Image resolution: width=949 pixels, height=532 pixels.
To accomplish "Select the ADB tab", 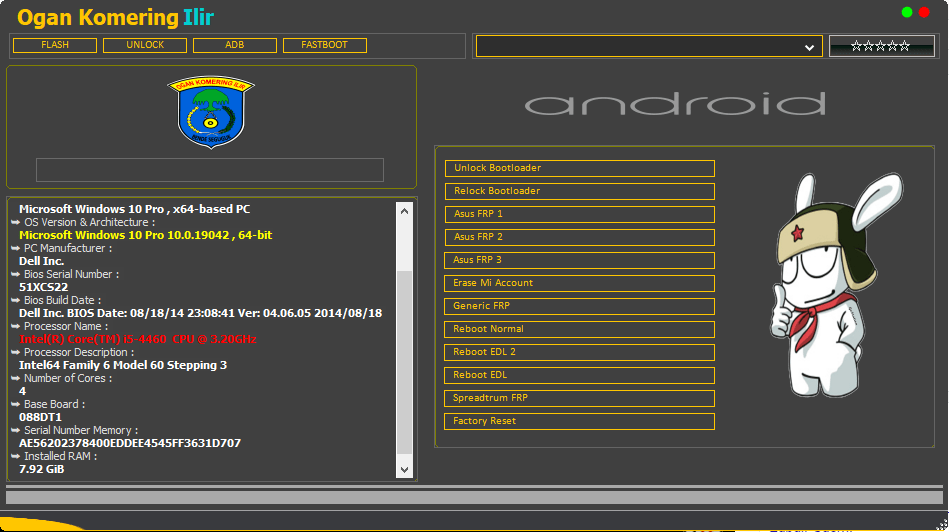I will pos(235,45).
